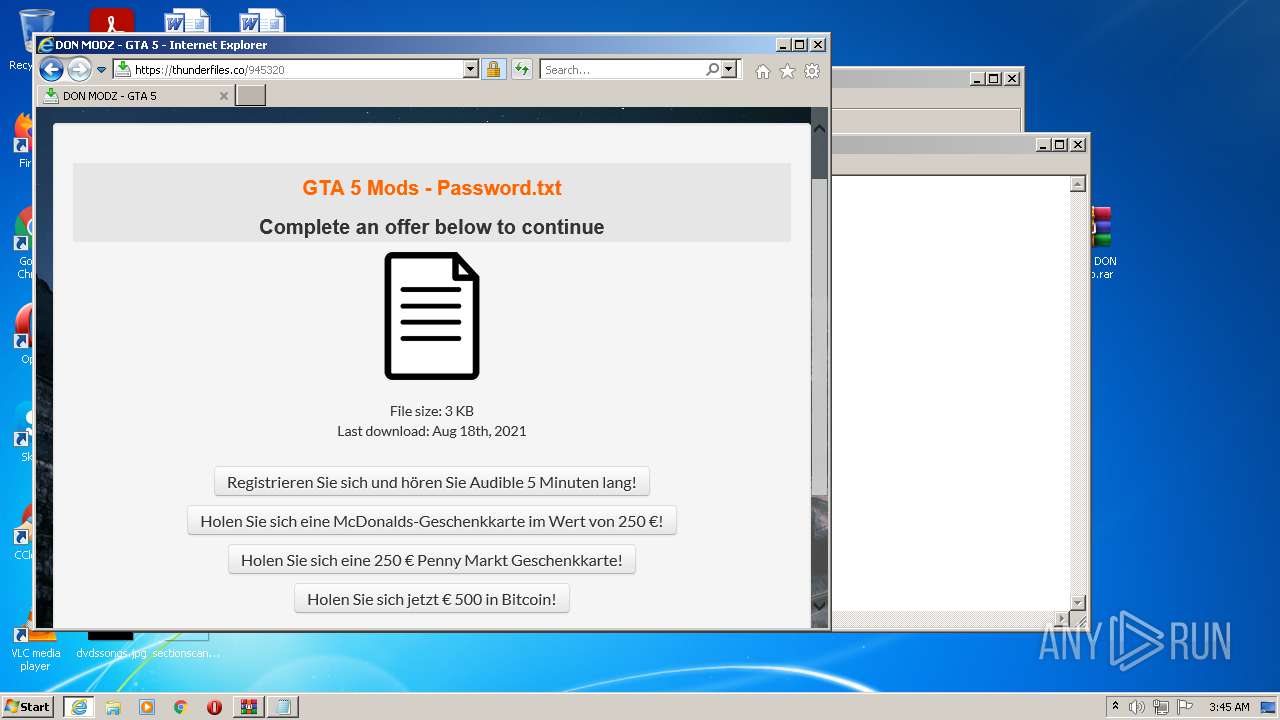The image size is (1280, 720).
Task: Click the network tray icon
Action: 1161,707
